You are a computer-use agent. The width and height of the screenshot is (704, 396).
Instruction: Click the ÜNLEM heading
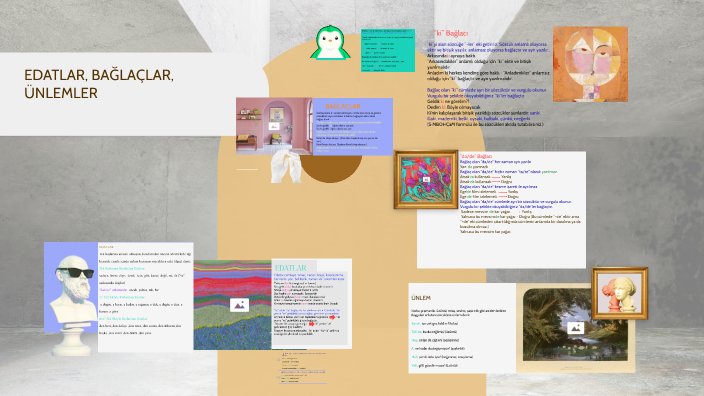(421, 298)
